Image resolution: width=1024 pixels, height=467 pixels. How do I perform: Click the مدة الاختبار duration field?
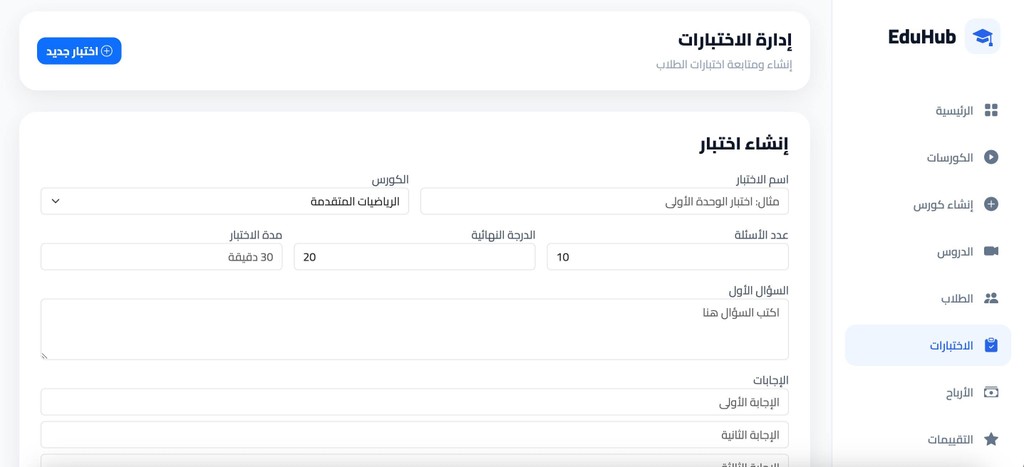click(161, 257)
